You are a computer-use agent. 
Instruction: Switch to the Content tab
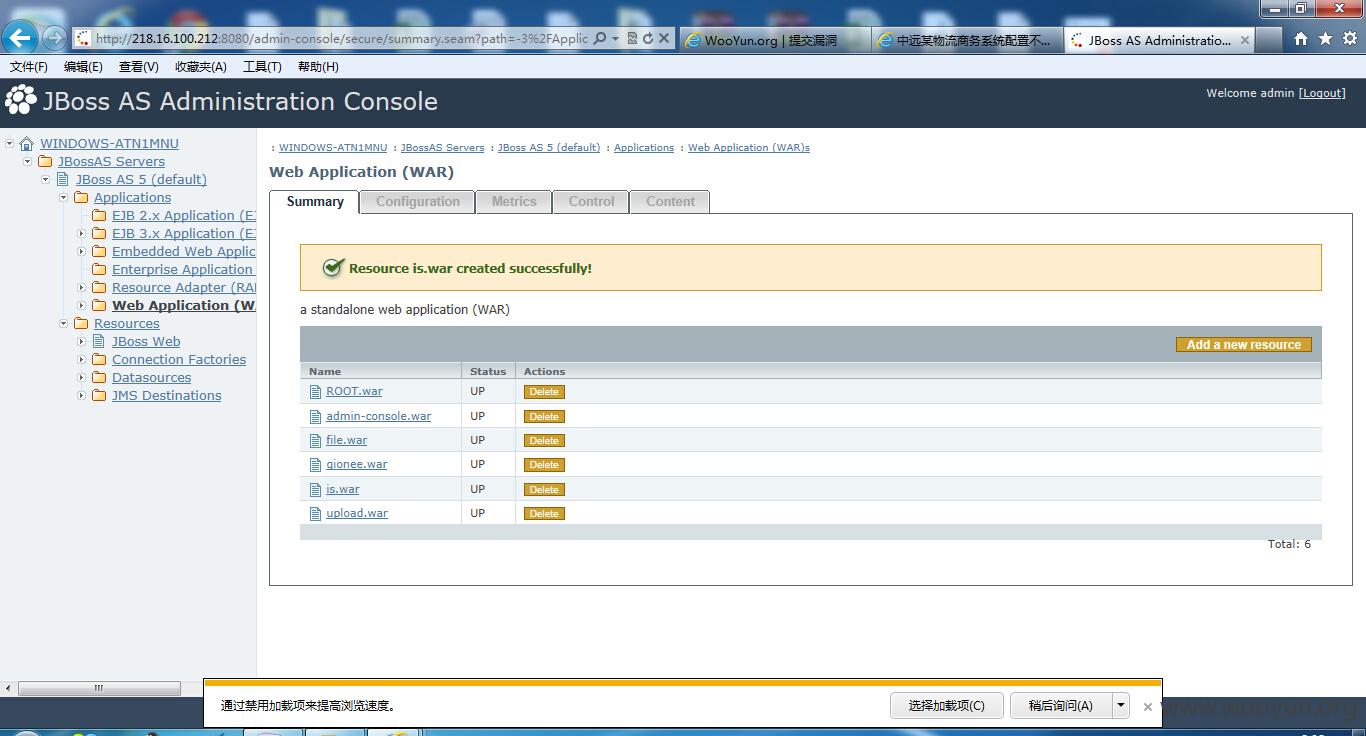point(670,202)
